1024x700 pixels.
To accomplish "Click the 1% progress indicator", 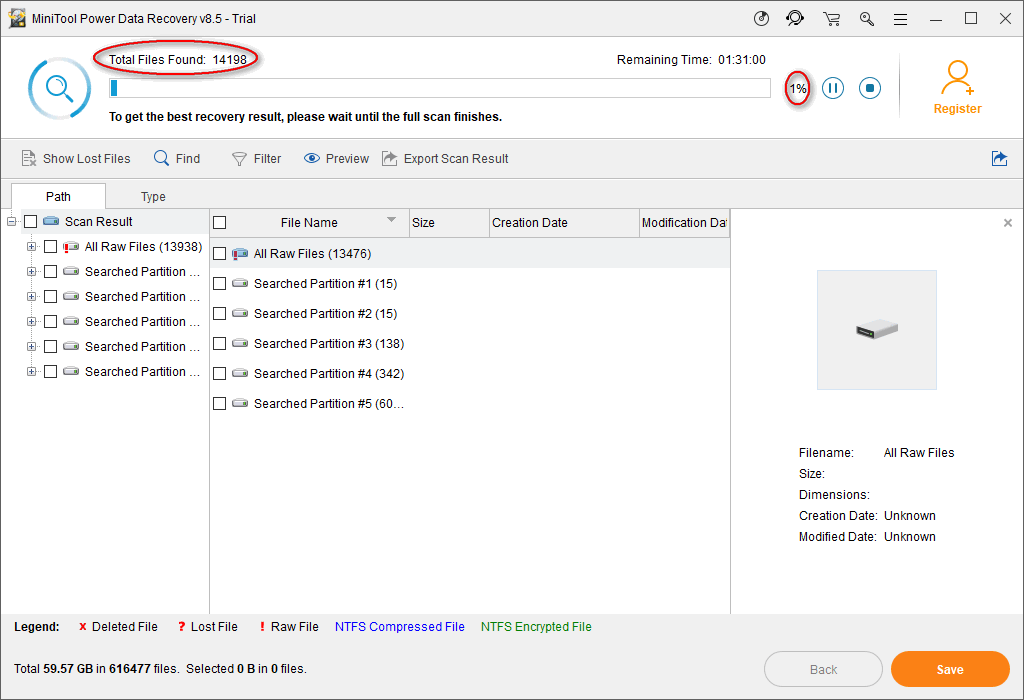I will (797, 89).
